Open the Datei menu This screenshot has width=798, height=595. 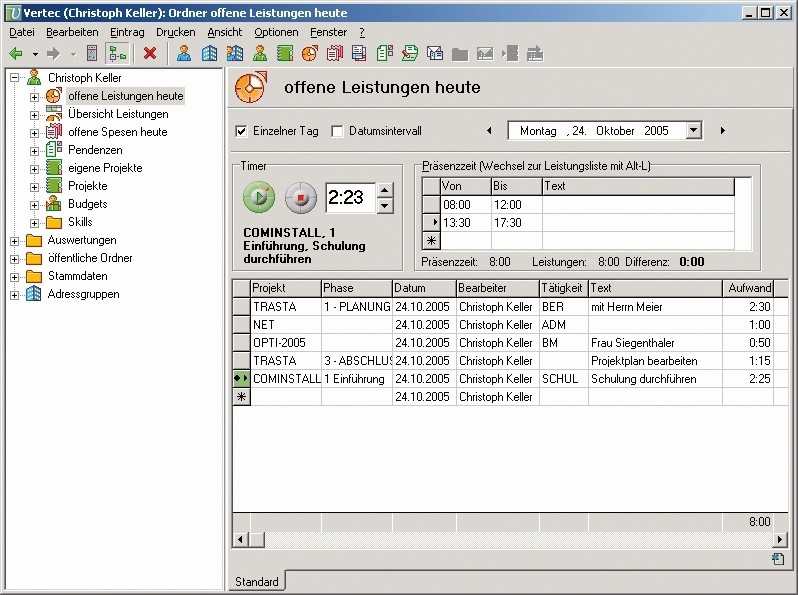pos(22,32)
